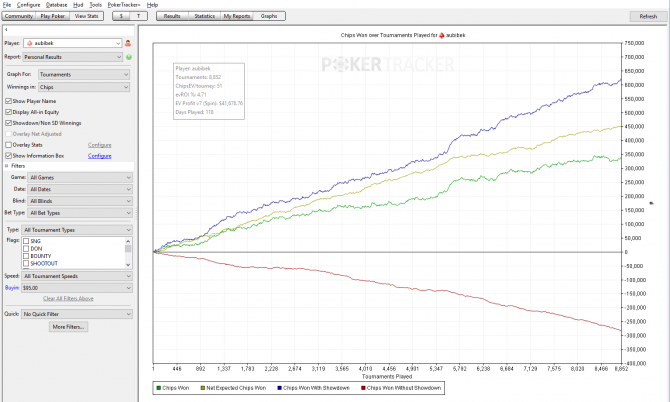The image size is (670, 402).
Task: Check the SHOOTOUT flag
Action: pos(26,263)
